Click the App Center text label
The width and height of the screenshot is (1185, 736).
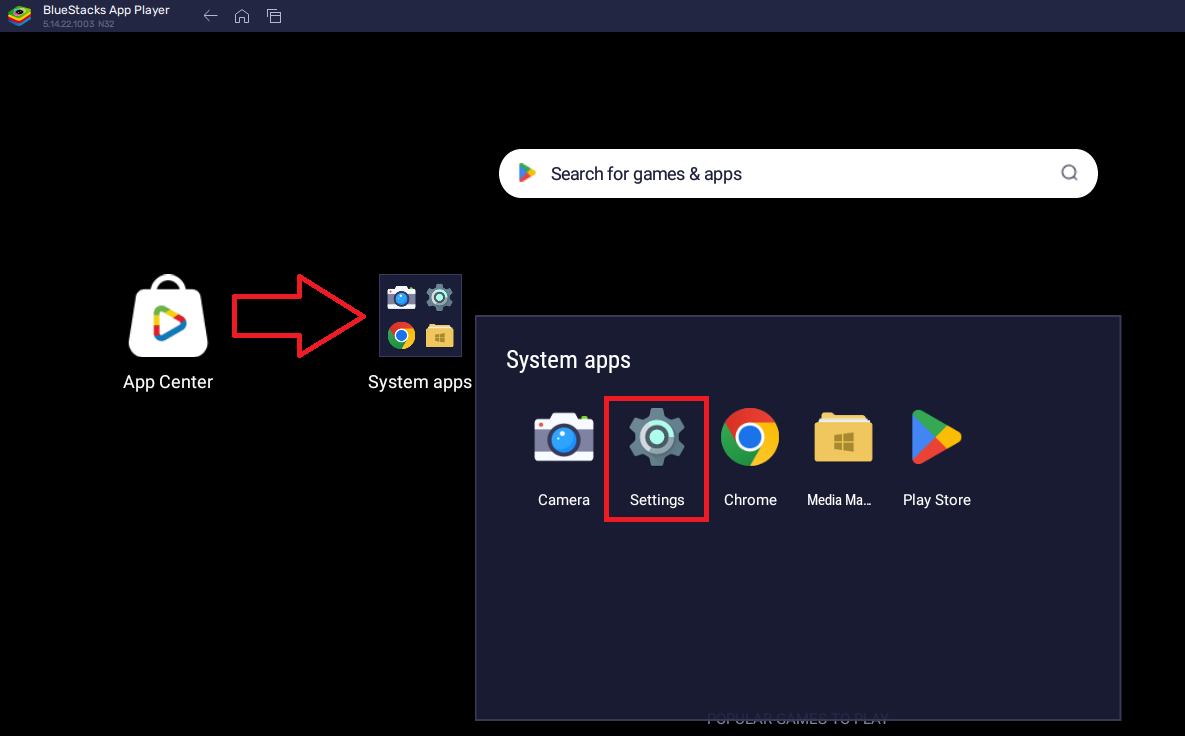[x=168, y=382]
